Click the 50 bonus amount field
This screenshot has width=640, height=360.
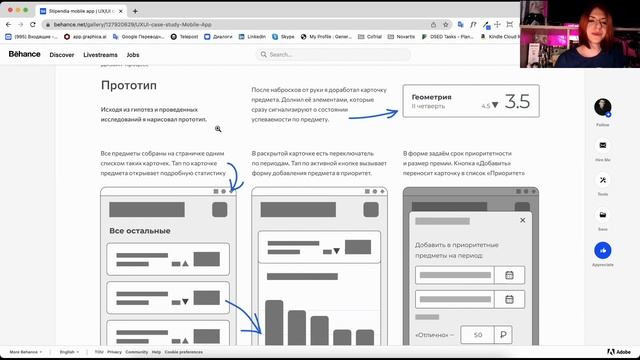pos(478,335)
